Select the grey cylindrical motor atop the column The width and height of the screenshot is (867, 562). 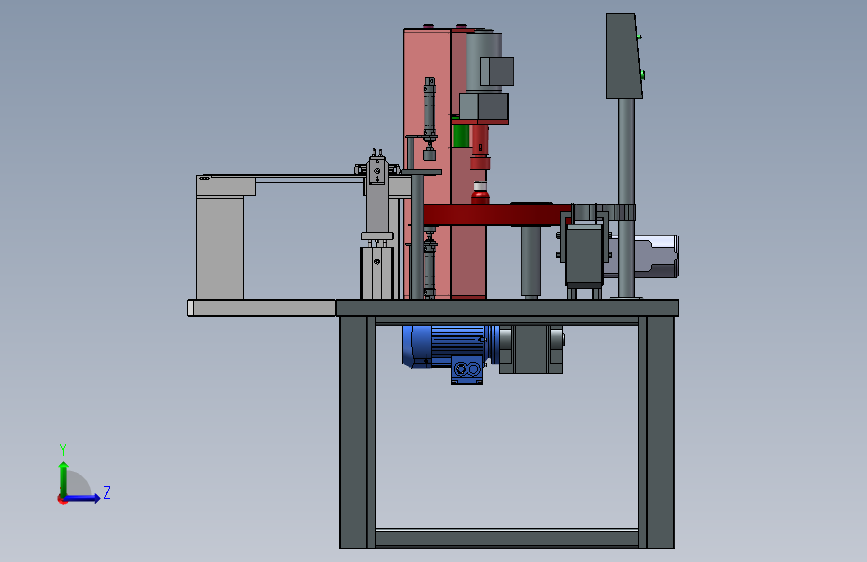[x=484, y=61]
